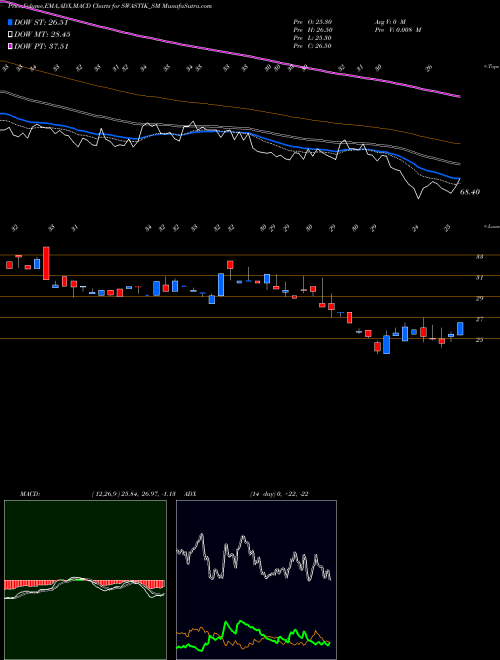The width and height of the screenshot is (500, 660).
Task: Click the 68.40 price label
Action: pos(470,192)
